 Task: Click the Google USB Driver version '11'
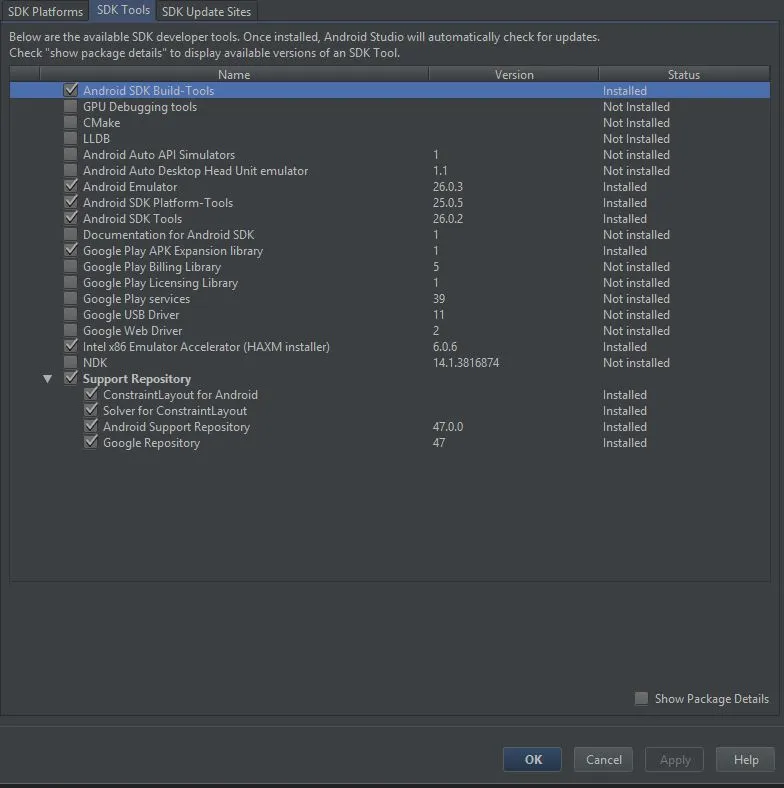(x=438, y=315)
